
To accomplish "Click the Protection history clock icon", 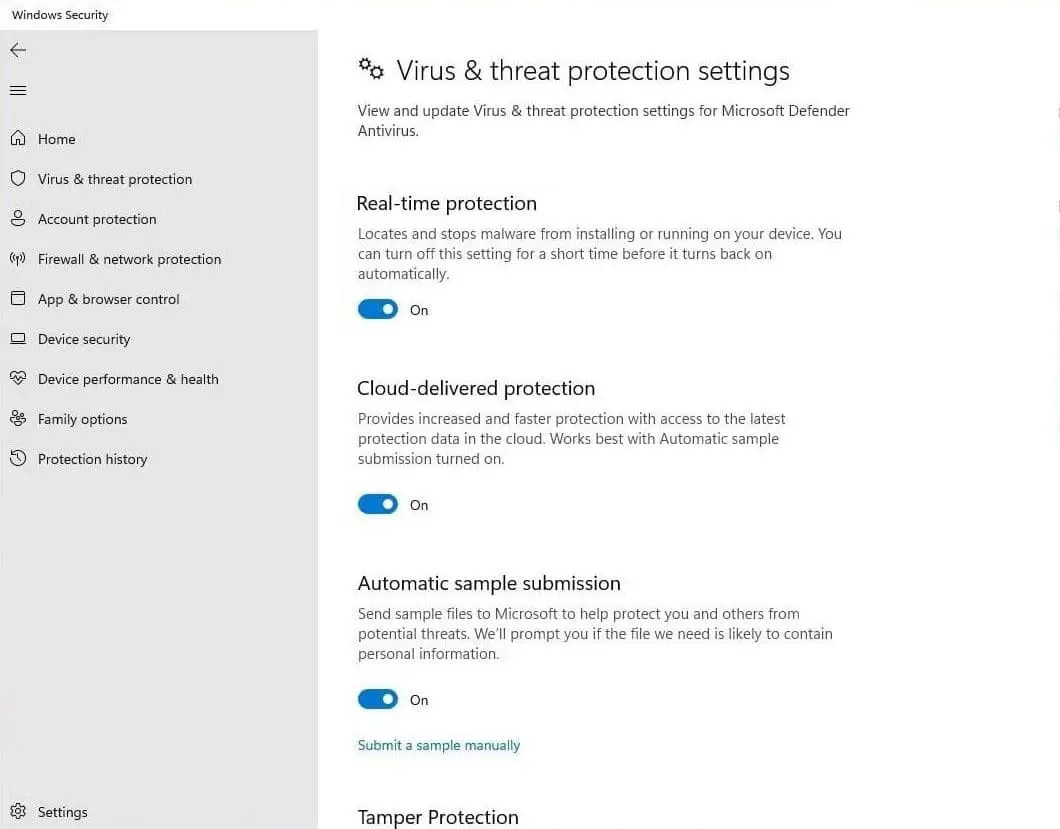I will click(18, 459).
